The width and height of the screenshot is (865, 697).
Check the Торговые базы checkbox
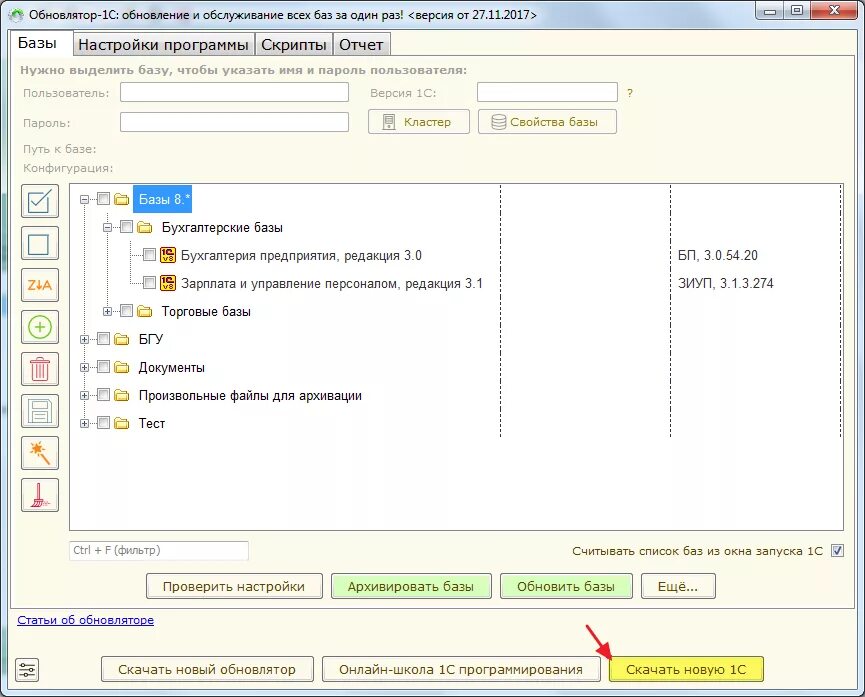click(x=126, y=311)
